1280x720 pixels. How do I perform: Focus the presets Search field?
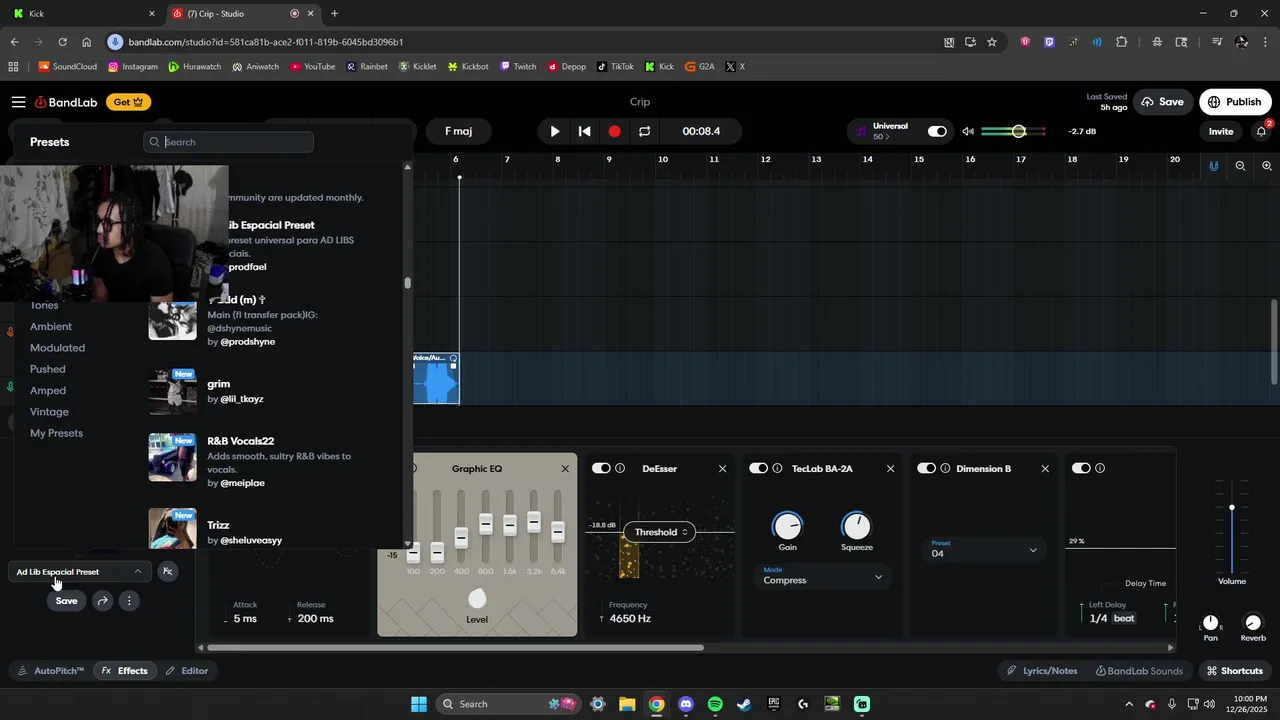(229, 142)
